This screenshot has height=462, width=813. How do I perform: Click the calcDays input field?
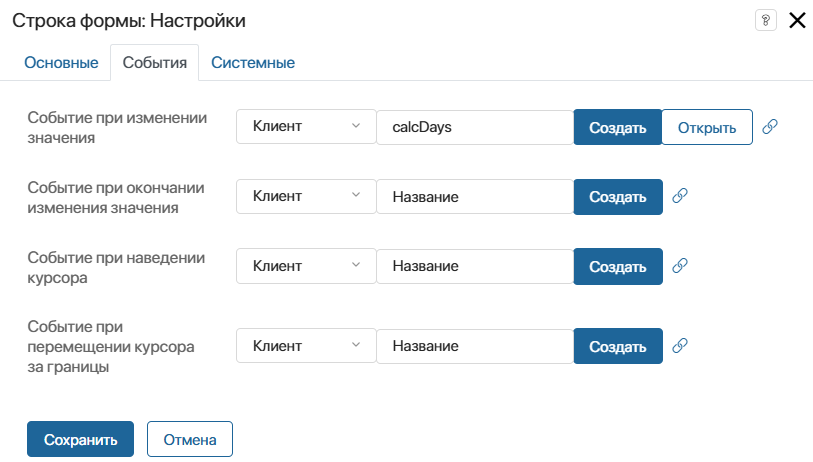(x=474, y=127)
